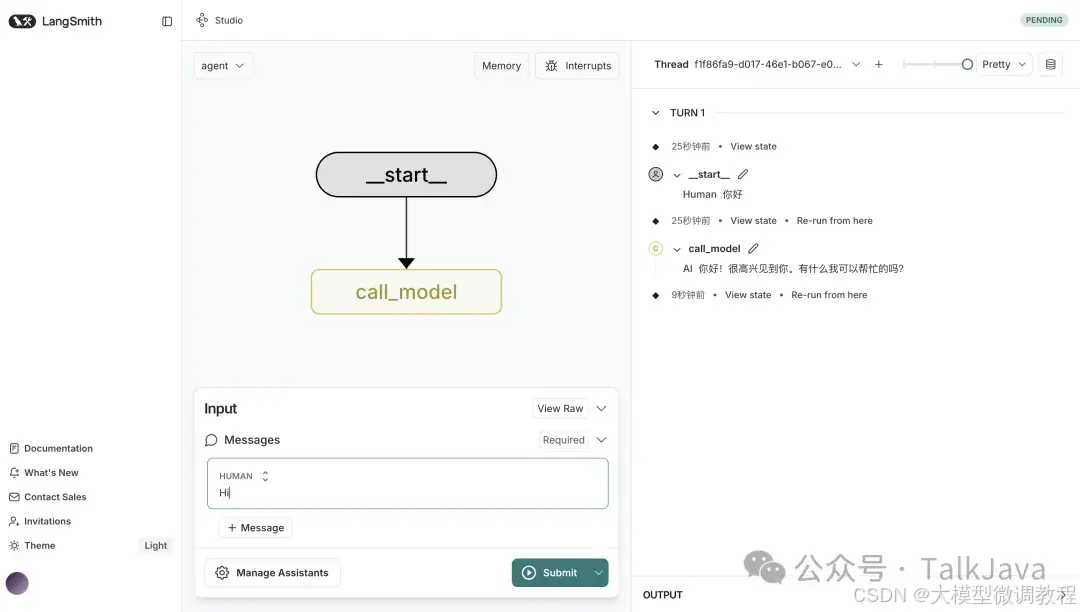This screenshot has height=612, width=1080.
Task: View state at first 25秒钟前 checkpoint
Action: click(x=753, y=147)
